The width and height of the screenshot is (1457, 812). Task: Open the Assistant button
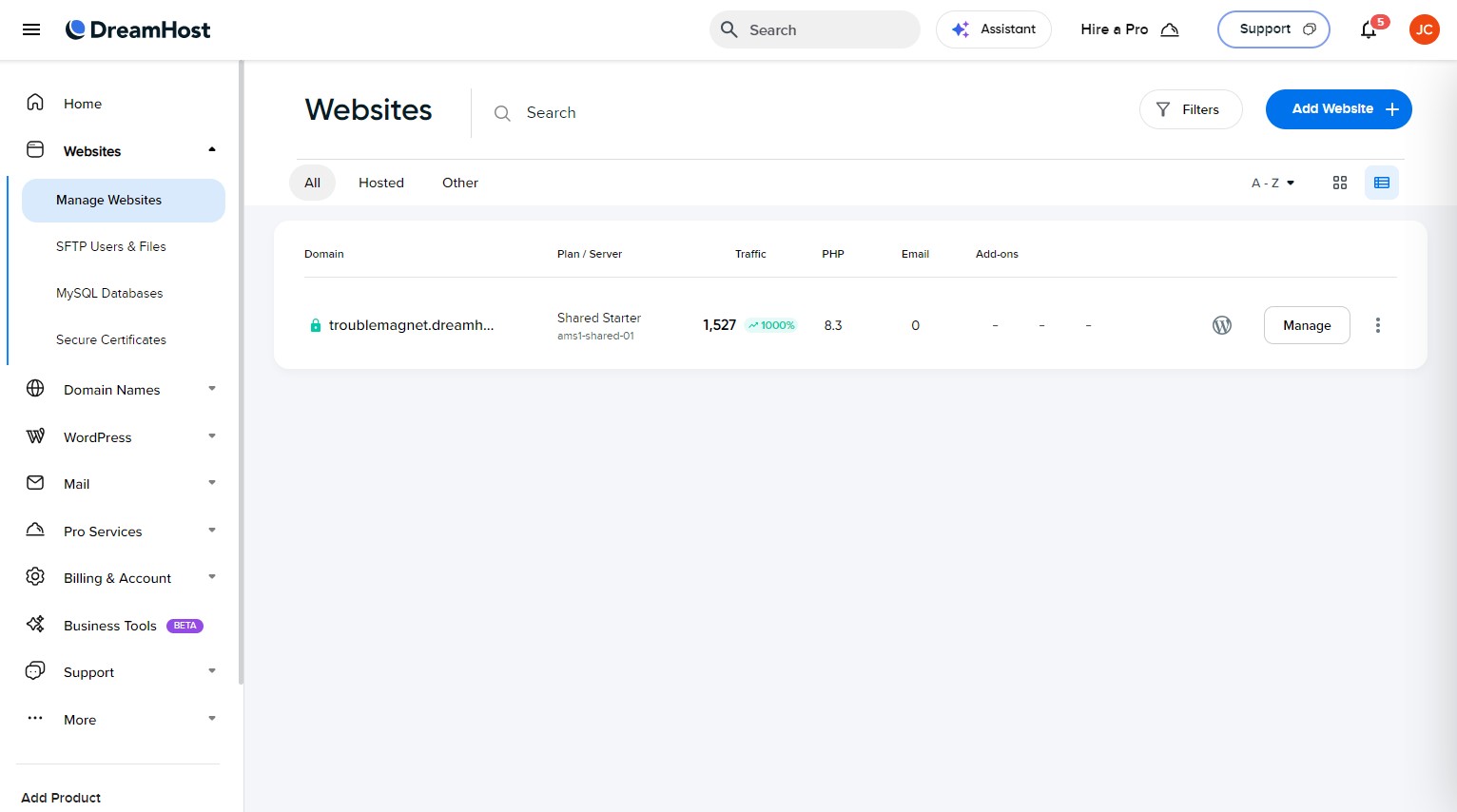(x=994, y=29)
